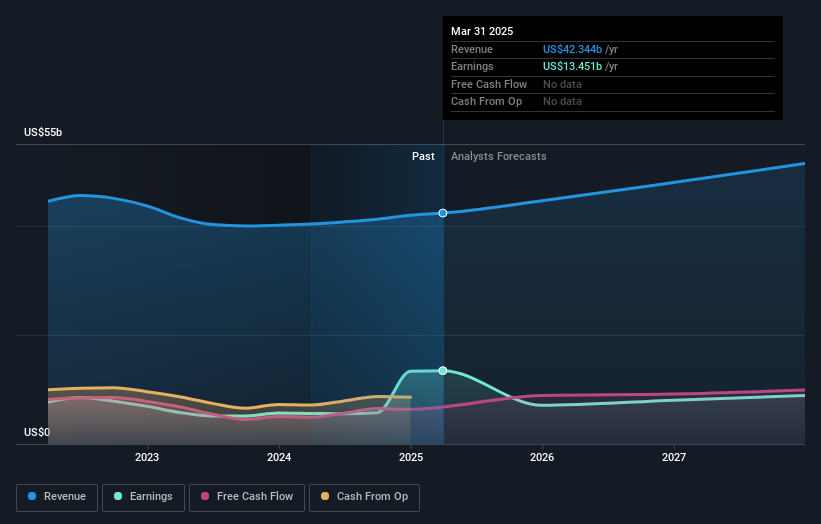Click the 2027 x-axis label
821x524 pixels.
click(674, 458)
